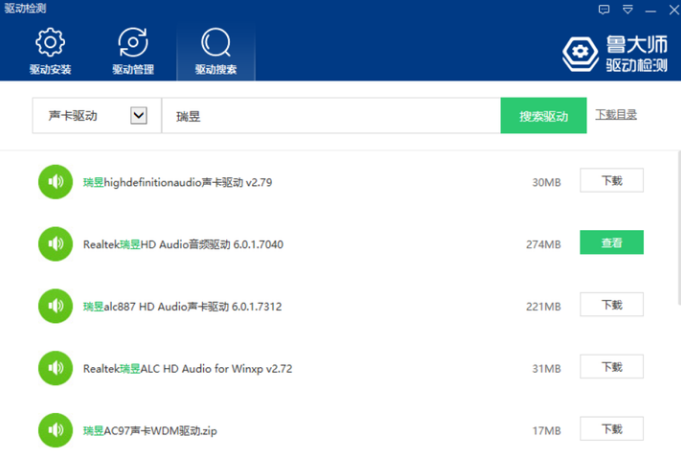Click speaker icon of AC97声卡WDM驱动.zip row
The image size is (681, 474).
[x=56, y=430]
